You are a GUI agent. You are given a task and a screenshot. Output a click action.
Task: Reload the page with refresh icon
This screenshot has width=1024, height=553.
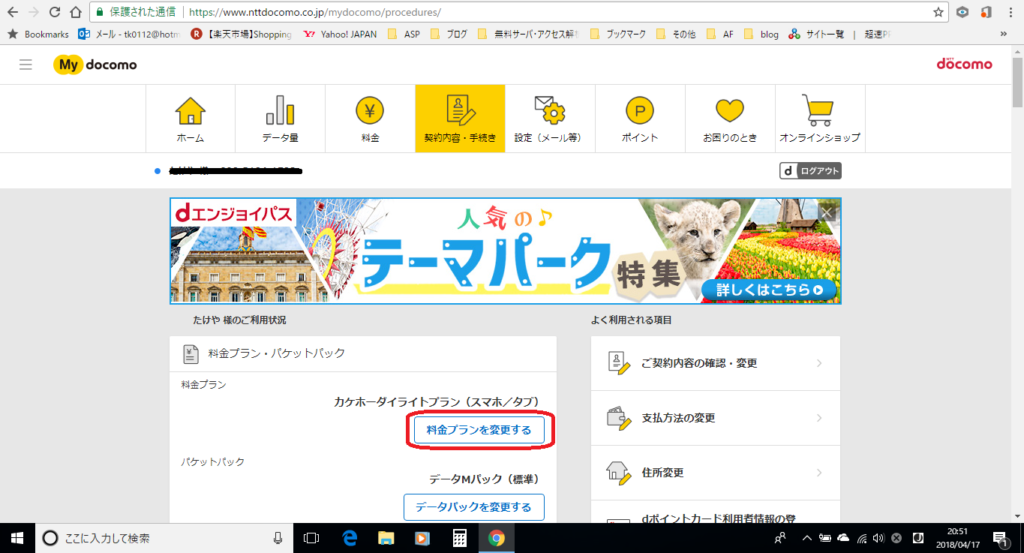55,12
